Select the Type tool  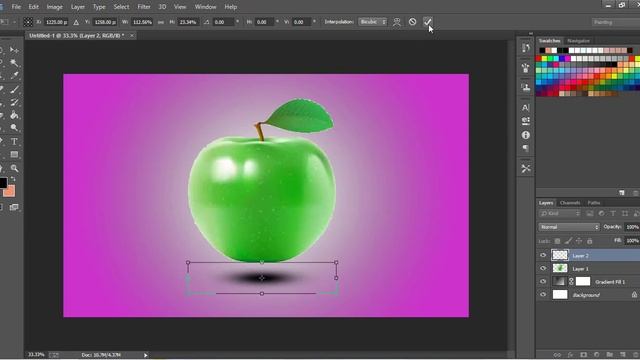(14, 142)
